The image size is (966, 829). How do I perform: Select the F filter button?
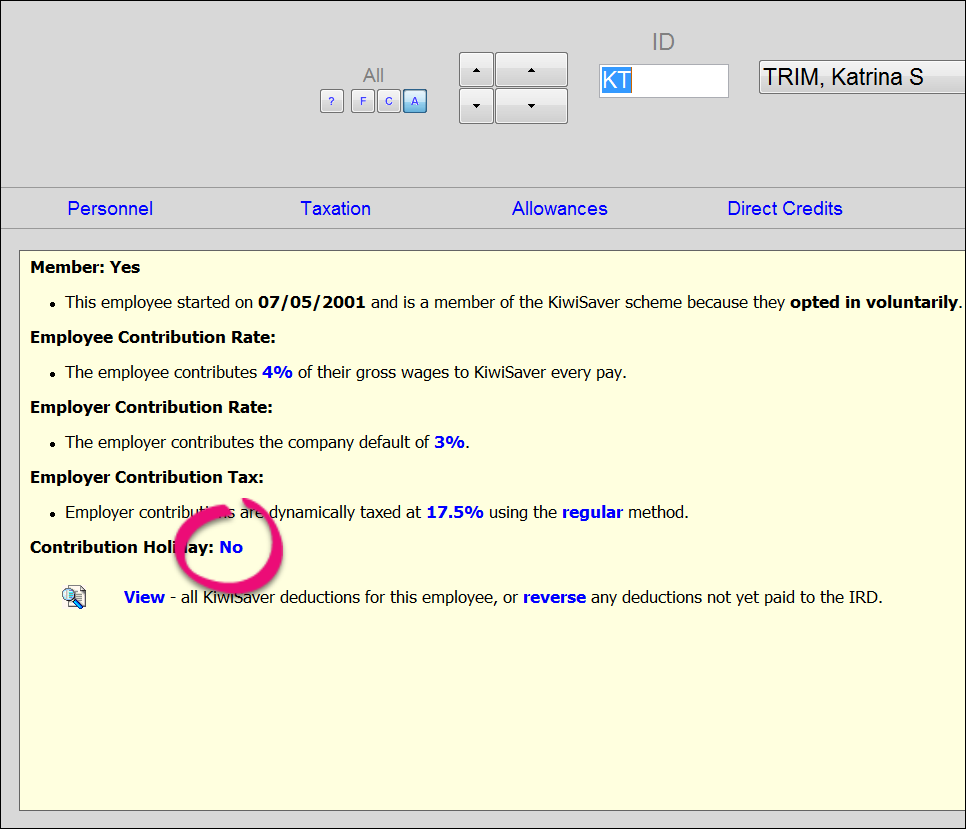click(363, 101)
